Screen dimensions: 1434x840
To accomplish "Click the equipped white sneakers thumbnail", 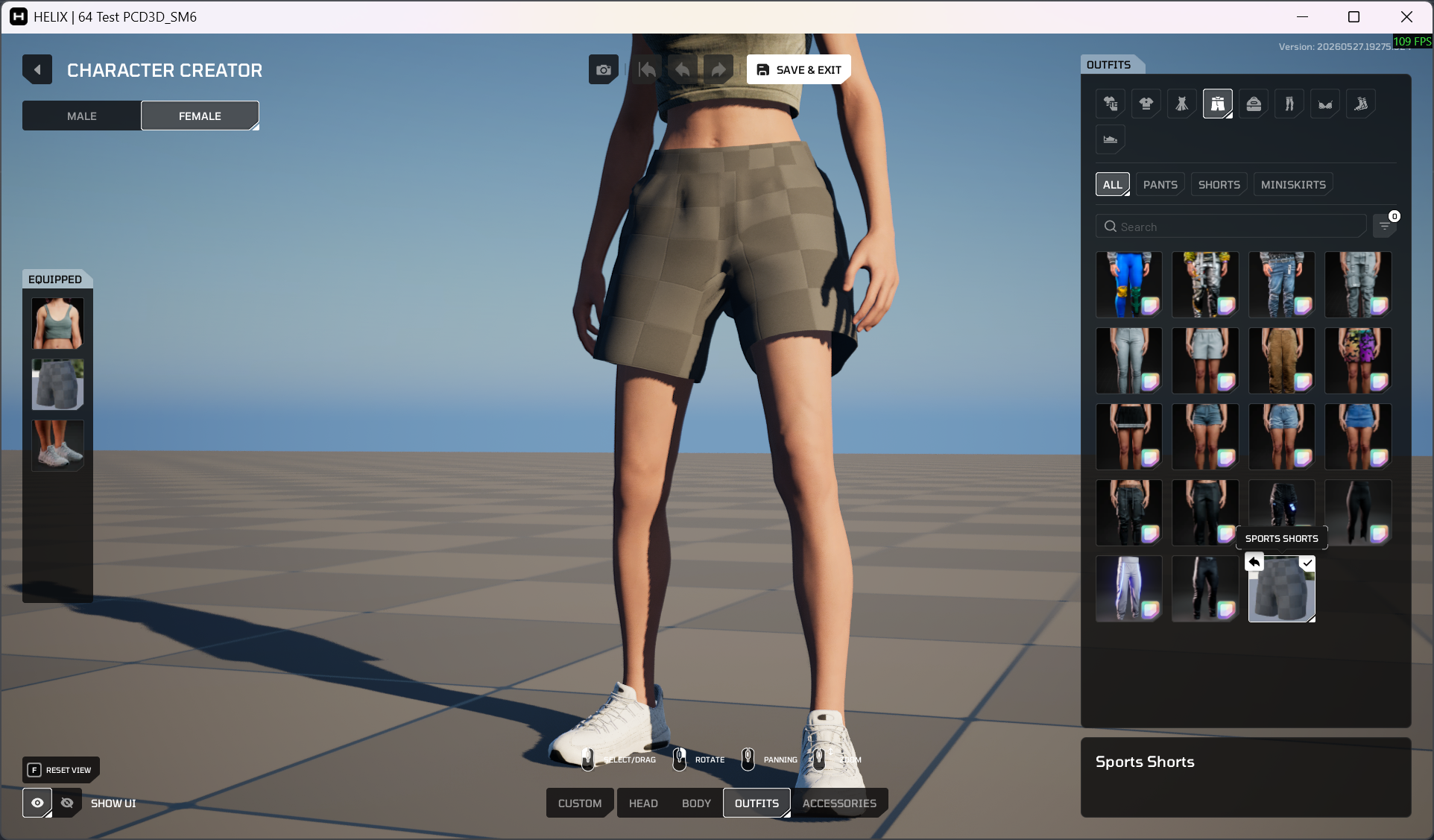I will tap(58, 446).
